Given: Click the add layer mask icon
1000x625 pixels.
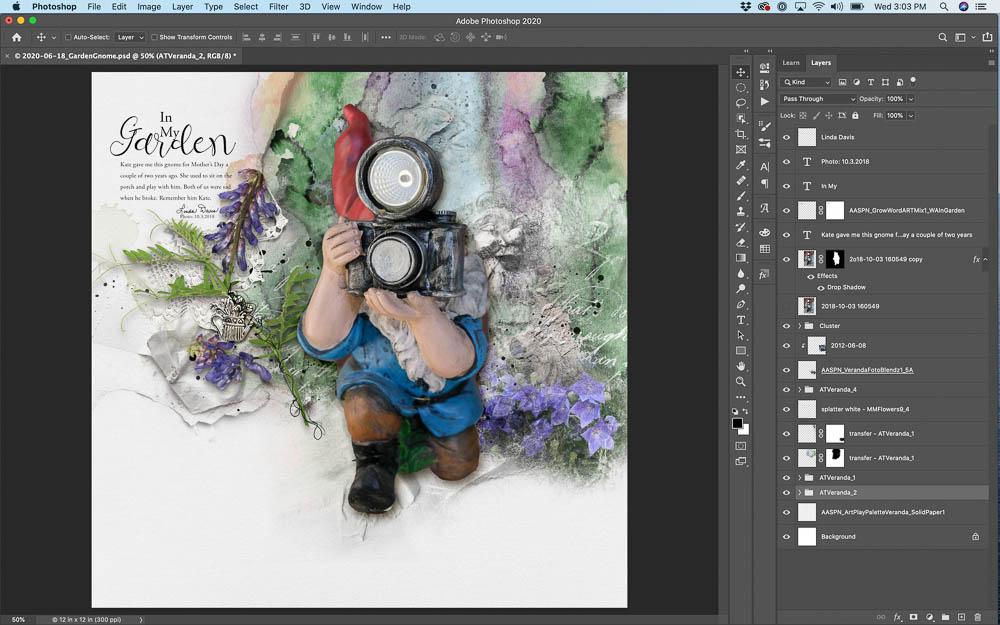Looking at the screenshot, I should pyautogui.click(x=913, y=617).
